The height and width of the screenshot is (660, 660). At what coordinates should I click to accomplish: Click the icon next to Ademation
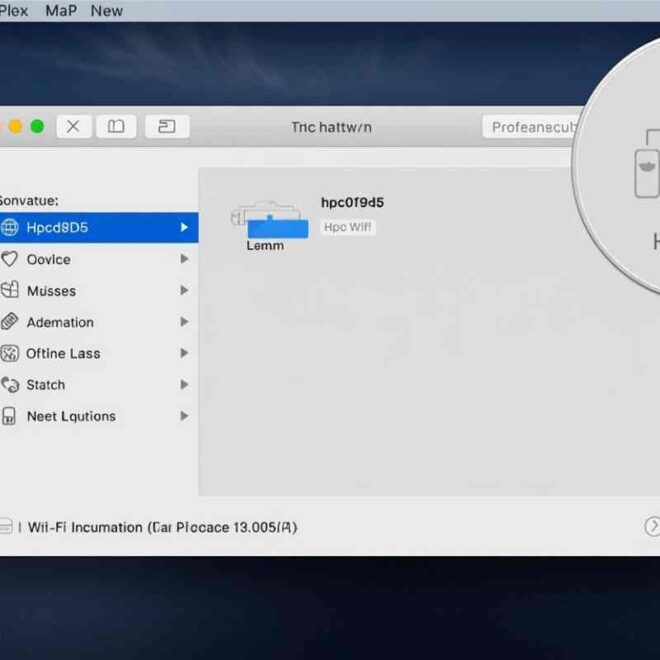(9, 322)
